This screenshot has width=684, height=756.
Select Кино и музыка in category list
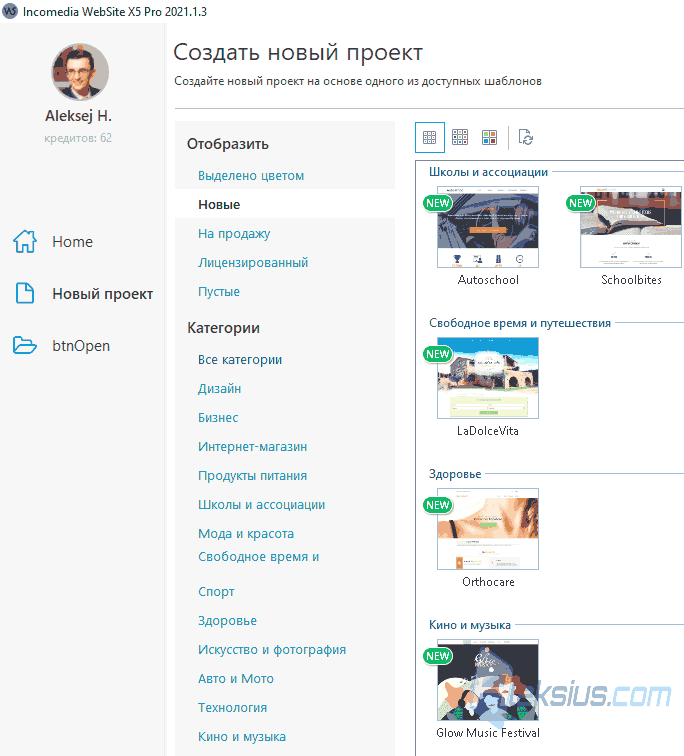[x=242, y=737]
